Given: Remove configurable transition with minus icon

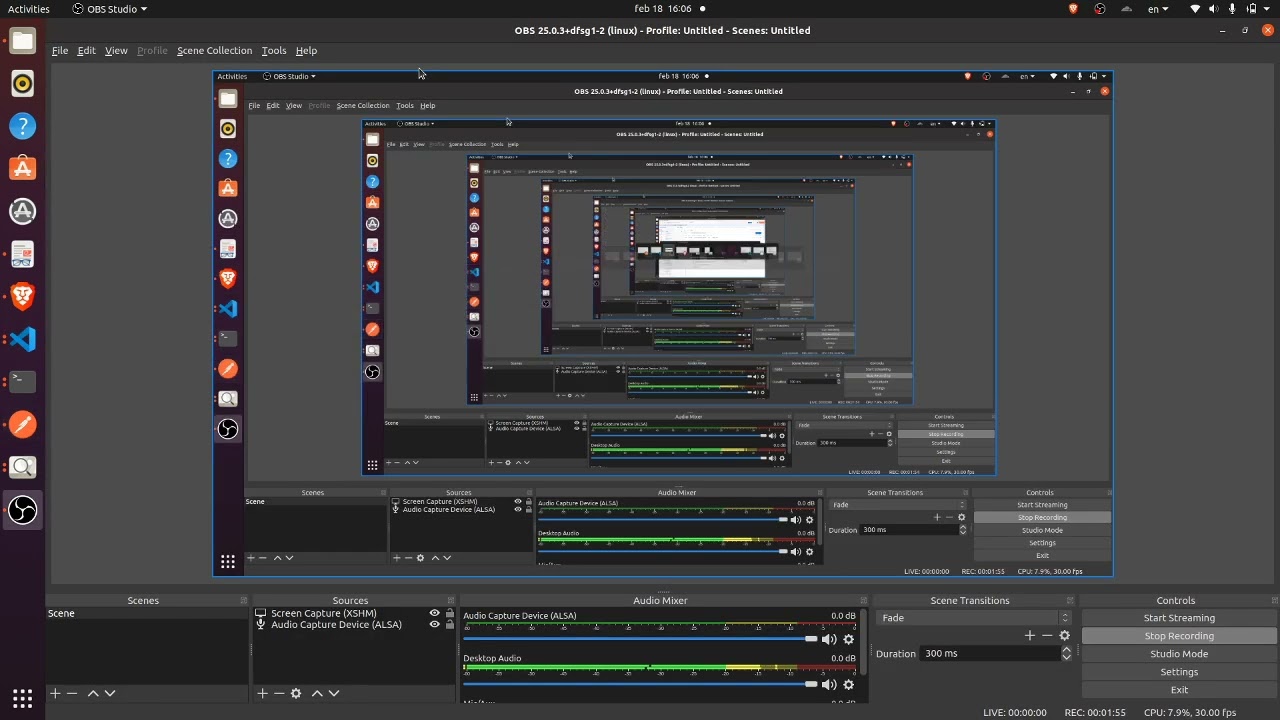Looking at the screenshot, I should click(x=1047, y=636).
